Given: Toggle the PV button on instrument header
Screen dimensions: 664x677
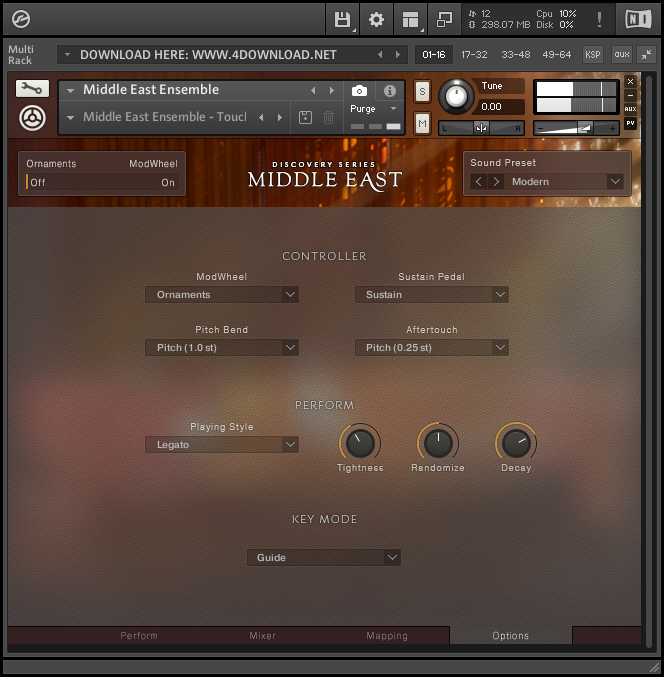Looking at the screenshot, I should 630,123.
